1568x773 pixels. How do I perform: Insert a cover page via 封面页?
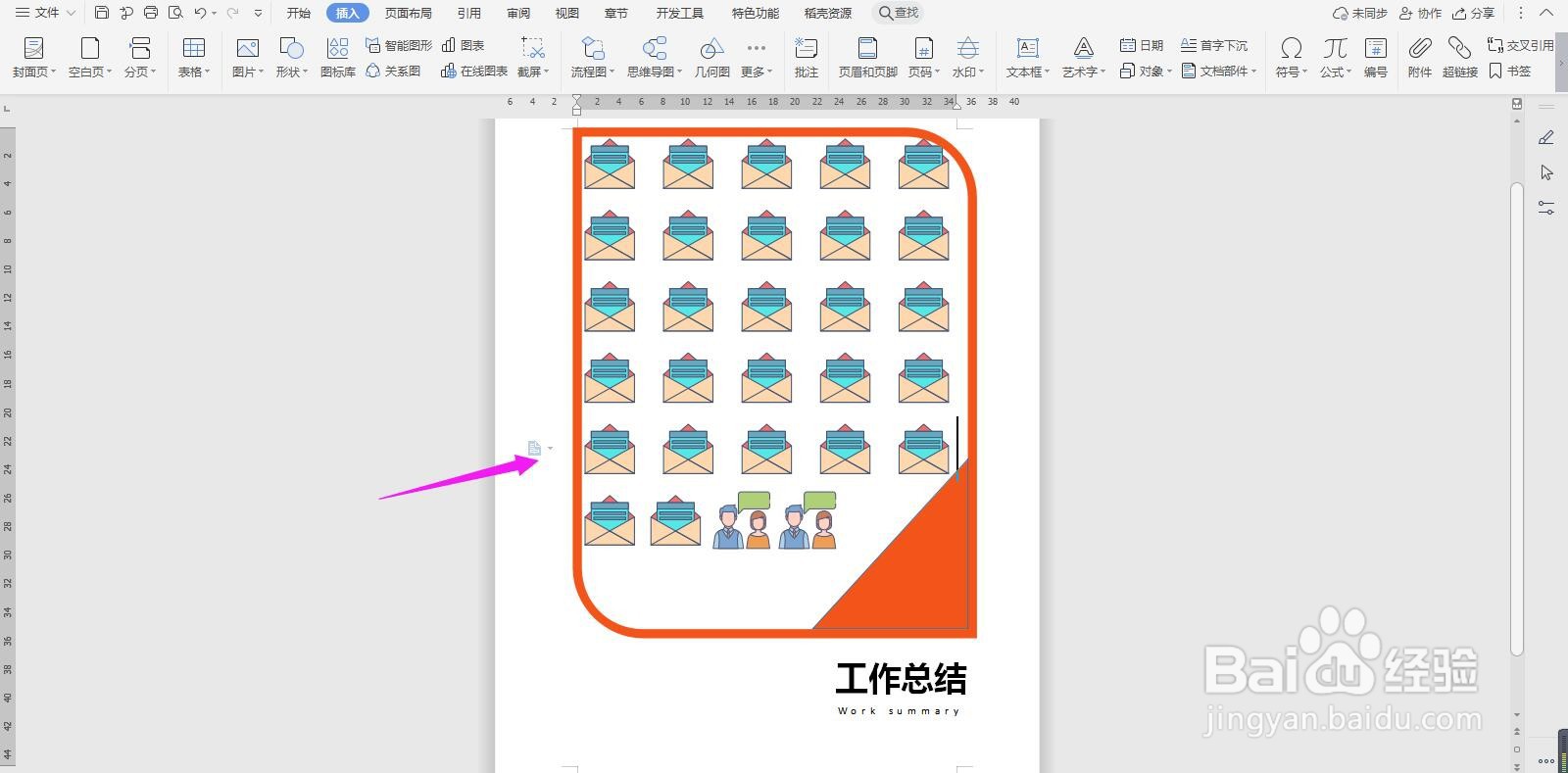(x=34, y=58)
